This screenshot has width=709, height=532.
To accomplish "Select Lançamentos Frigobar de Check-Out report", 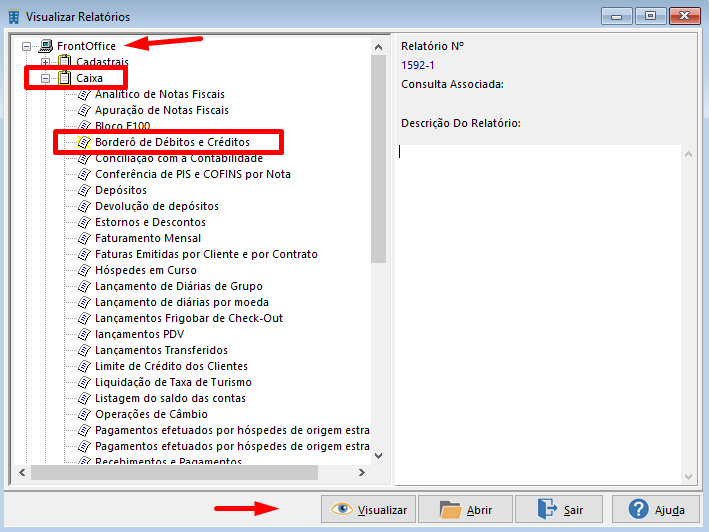I will 189,318.
